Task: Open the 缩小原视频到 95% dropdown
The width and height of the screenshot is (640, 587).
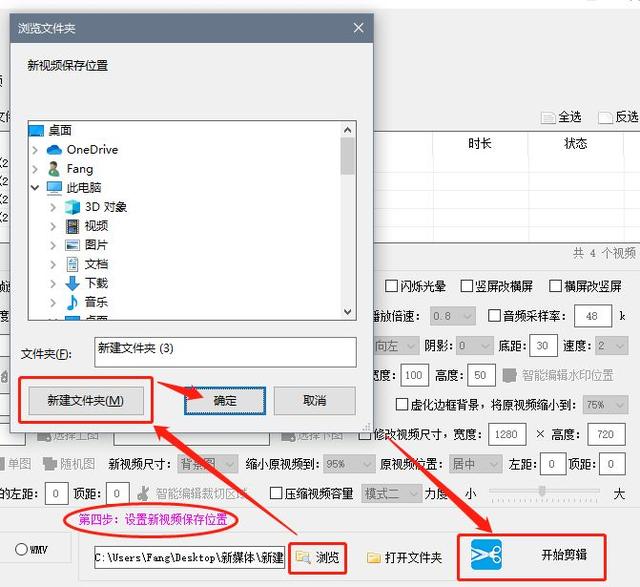Action: pos(348,464)
